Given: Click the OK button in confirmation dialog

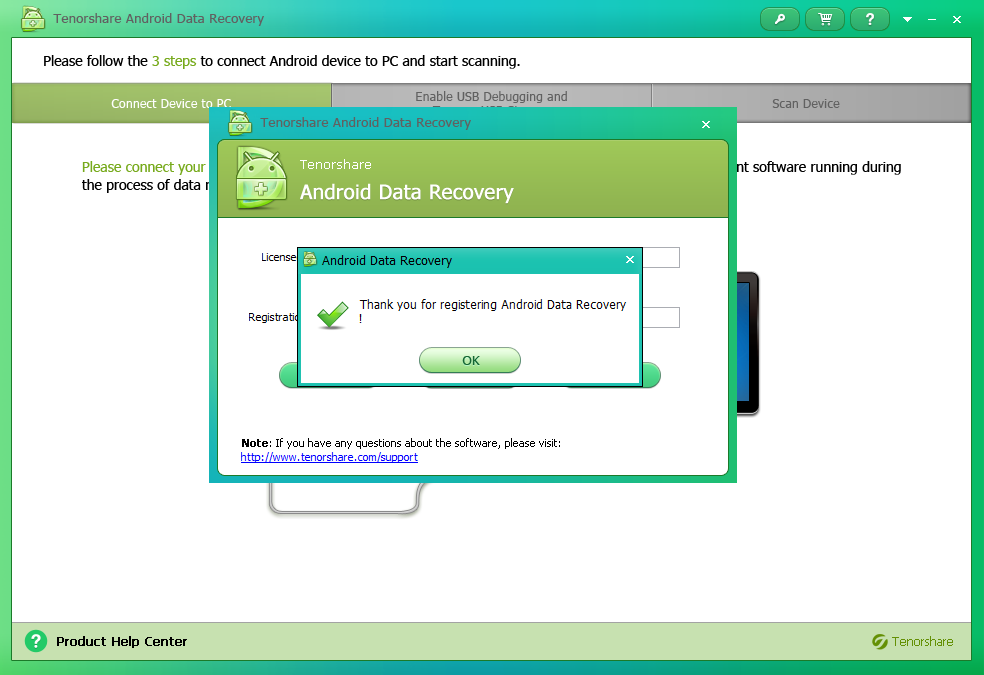Looking at the screenshot, I should (470, 360).
